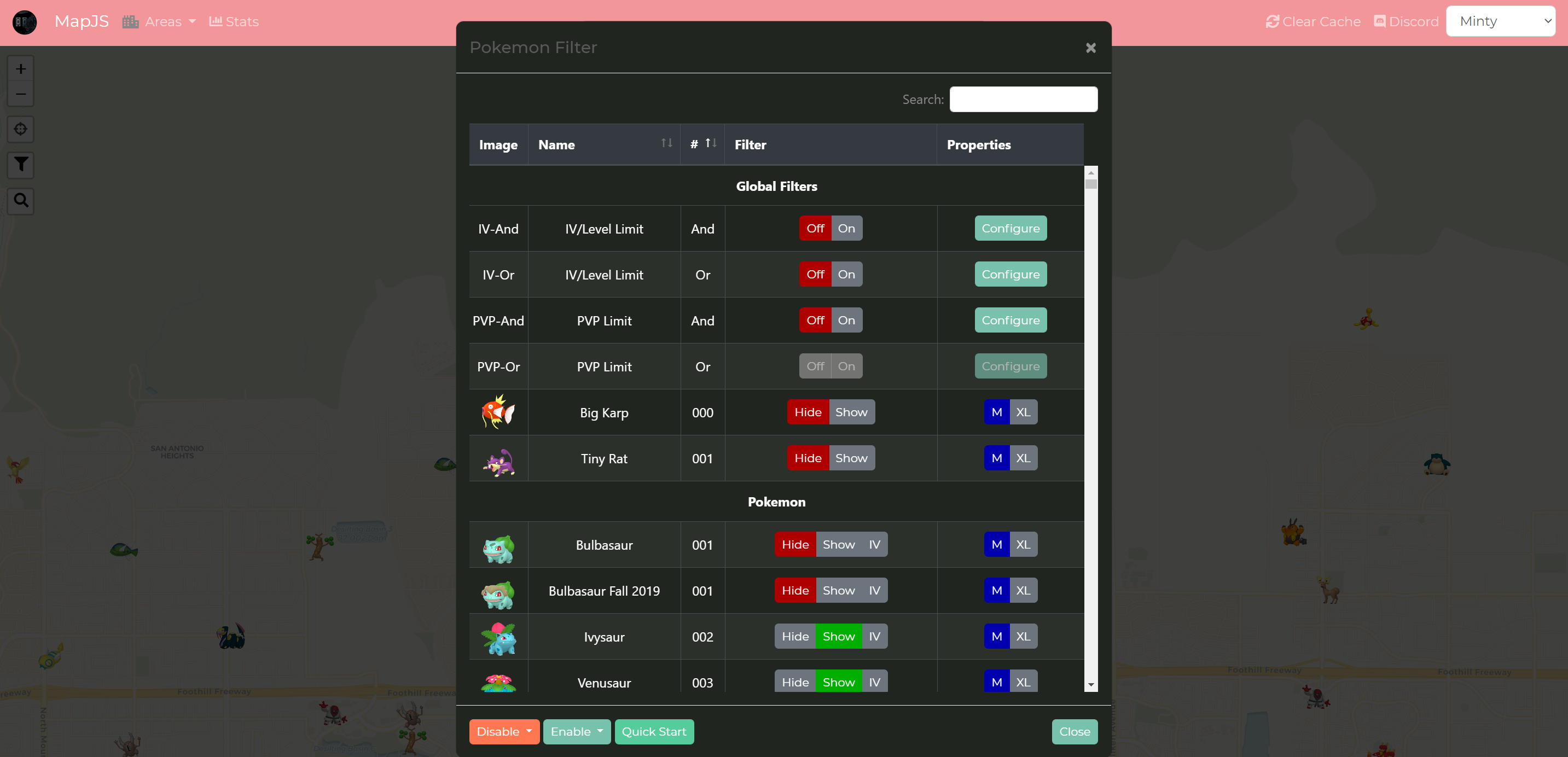Set Big Karp filter to Show
Viewport: 1568px width, 757px height.
click(x=851, y=412)
